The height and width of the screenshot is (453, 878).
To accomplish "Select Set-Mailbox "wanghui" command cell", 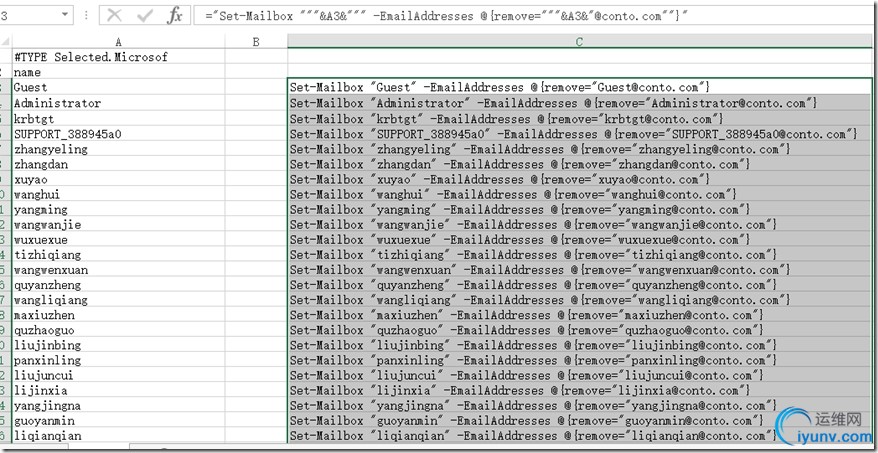I will (x=580, y=194).
